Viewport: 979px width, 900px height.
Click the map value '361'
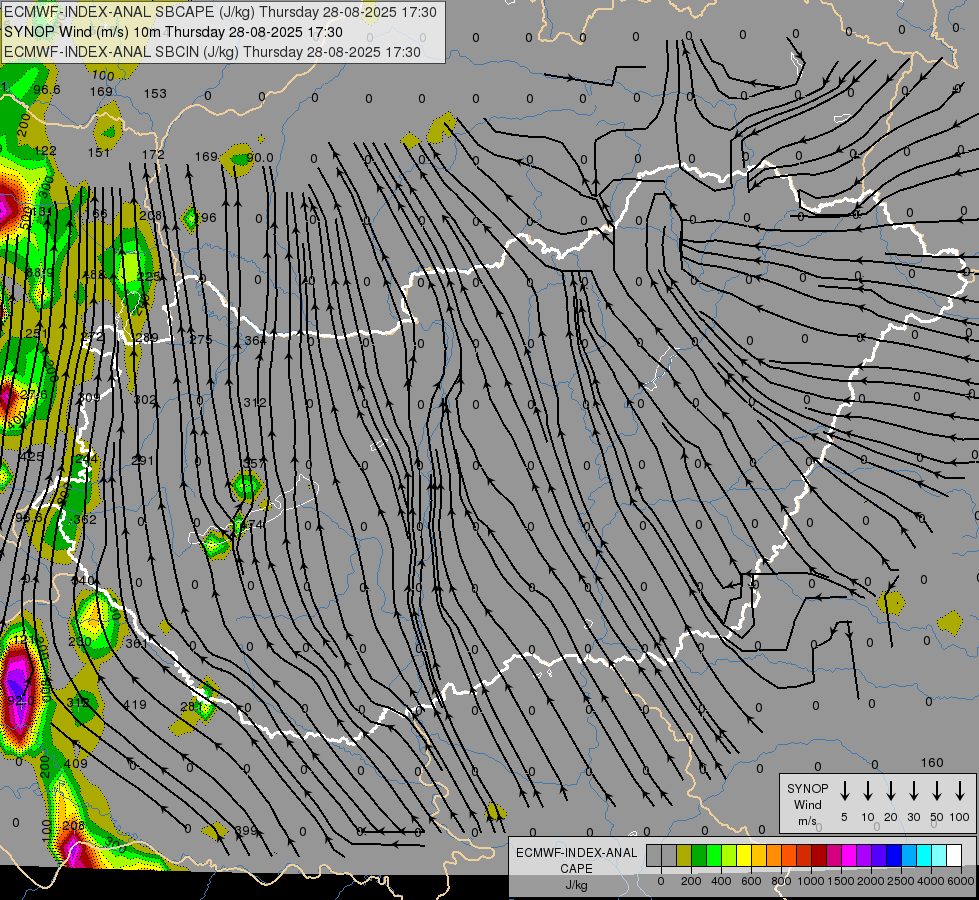click(137, 643)
